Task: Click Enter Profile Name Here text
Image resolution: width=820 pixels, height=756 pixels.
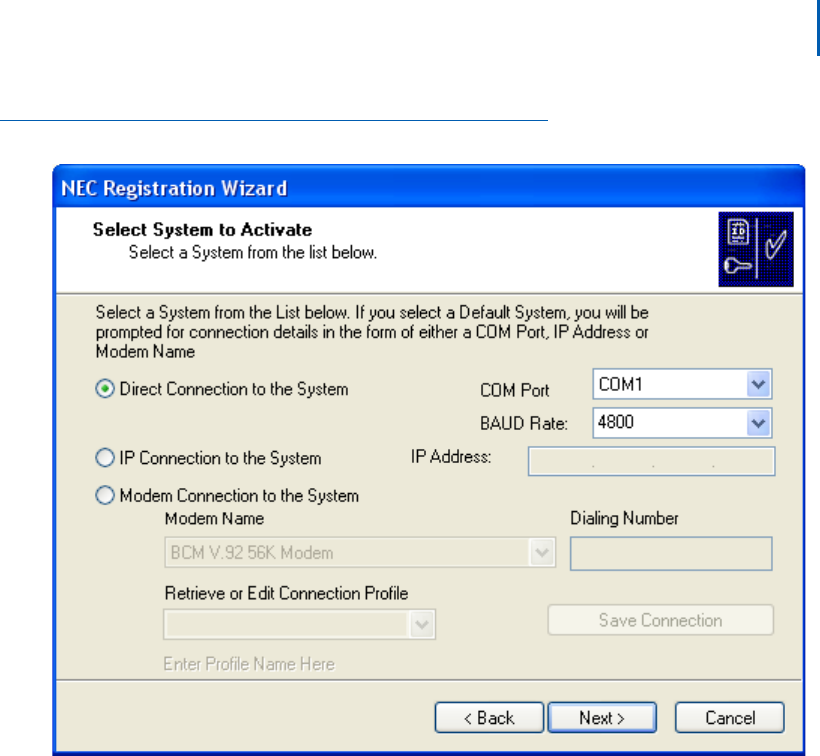Action: point(249,664)
